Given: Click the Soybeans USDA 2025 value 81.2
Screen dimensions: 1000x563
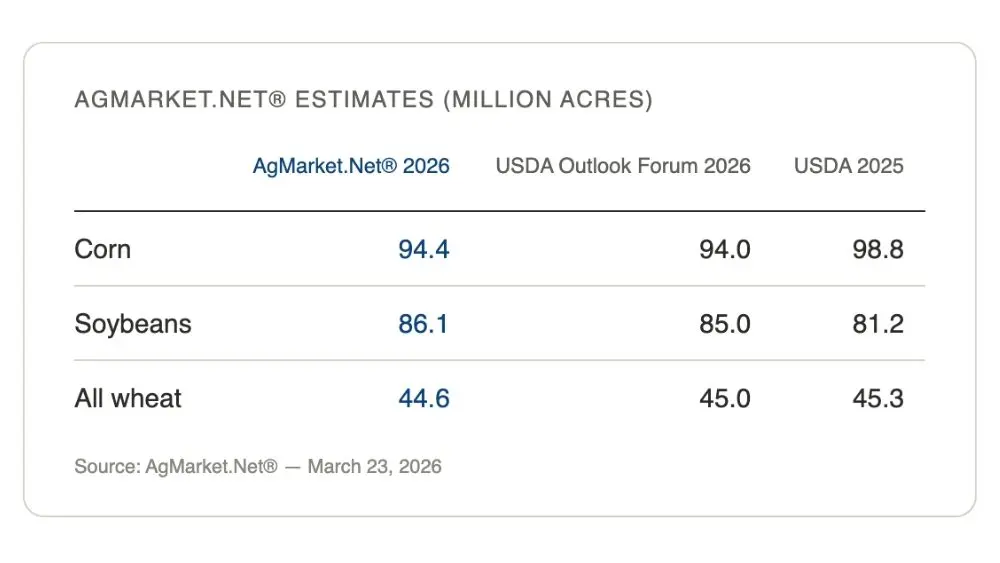Looking at the screenshot, I should 878,324.
